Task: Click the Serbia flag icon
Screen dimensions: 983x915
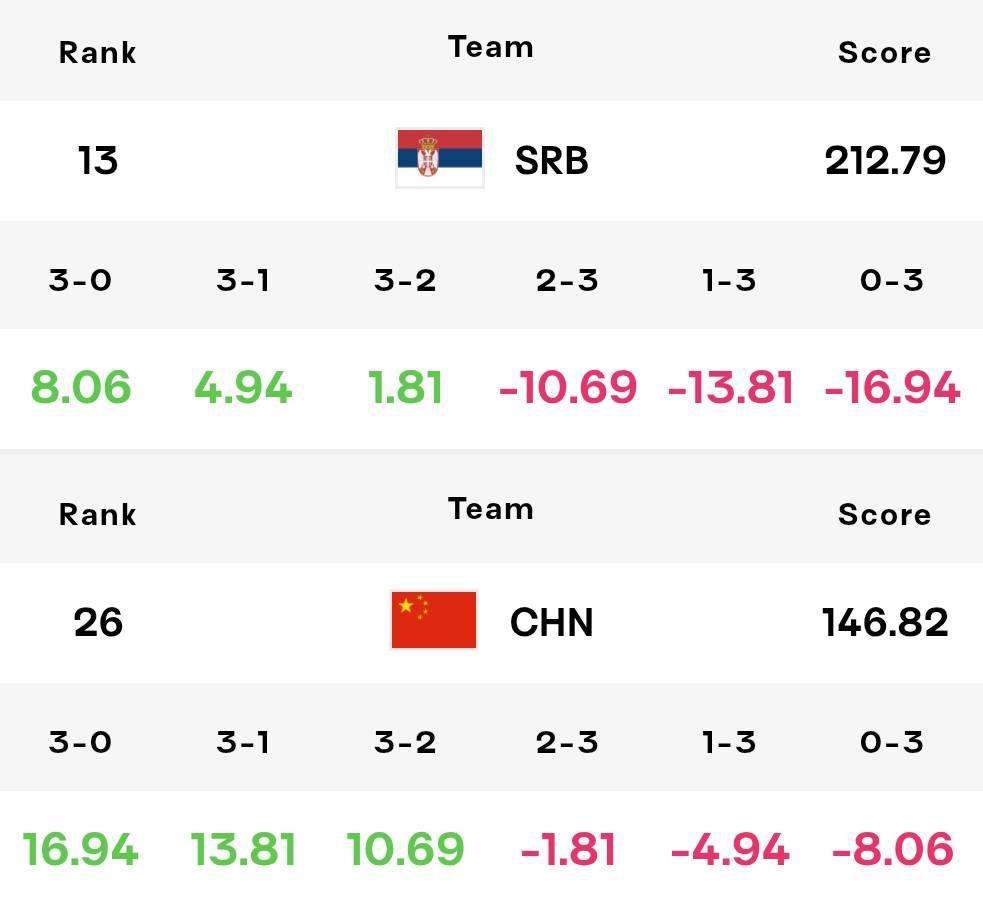Action: point(439,159)
